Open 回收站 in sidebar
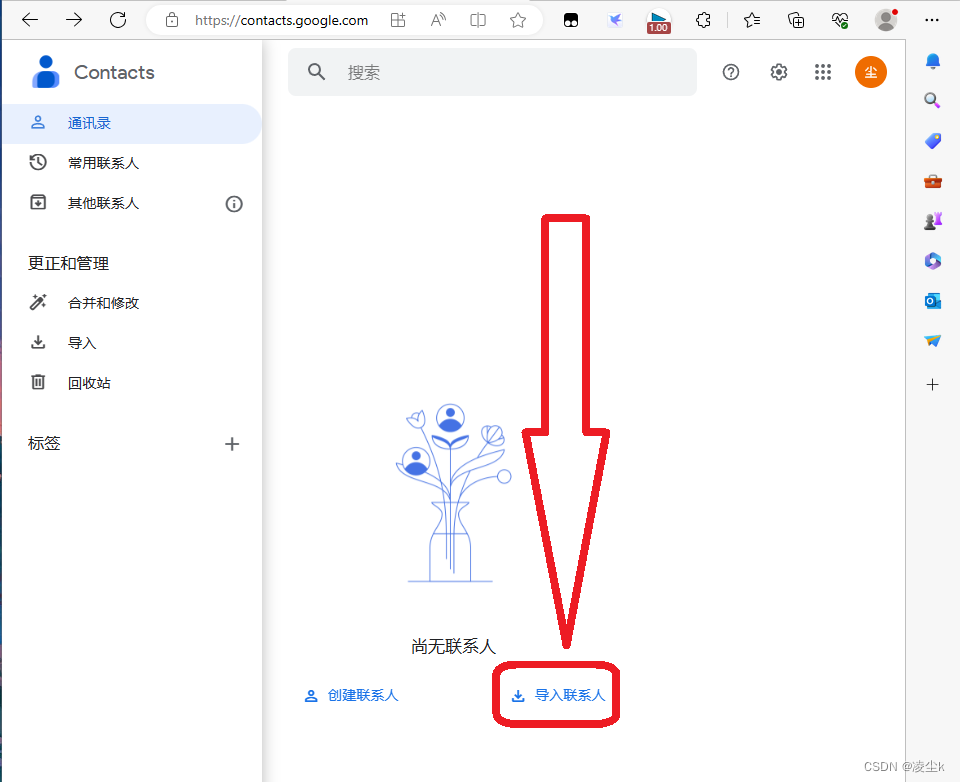 click(x=132, y=383)
